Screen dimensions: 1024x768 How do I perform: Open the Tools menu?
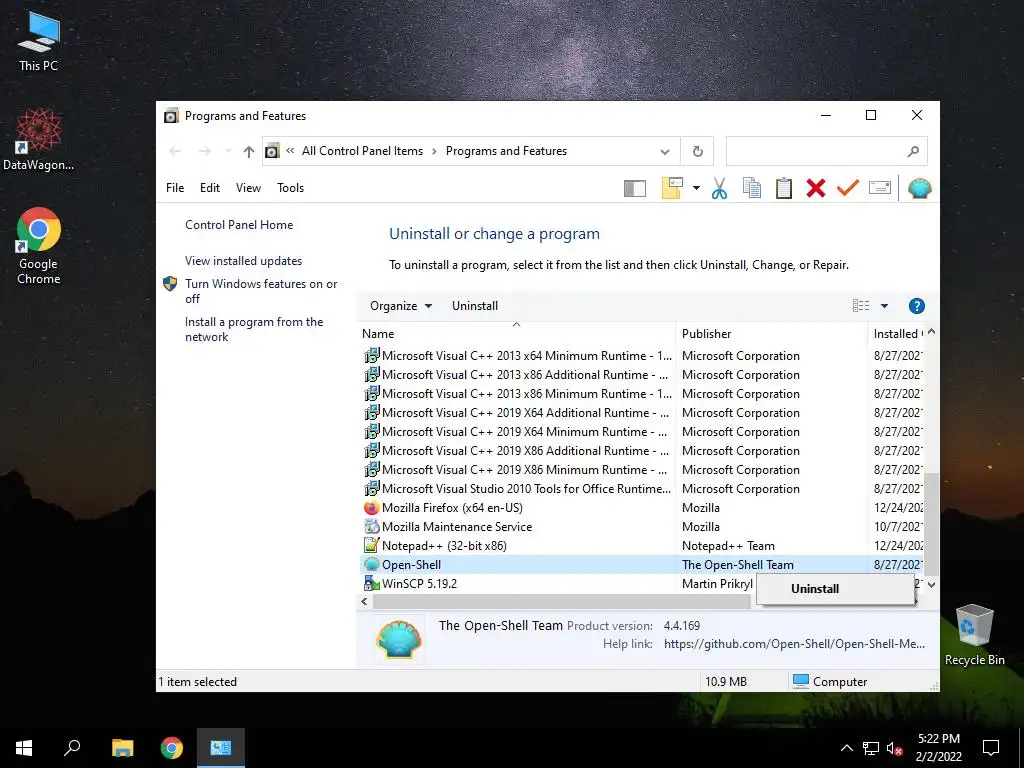click(x=291, y=188)
